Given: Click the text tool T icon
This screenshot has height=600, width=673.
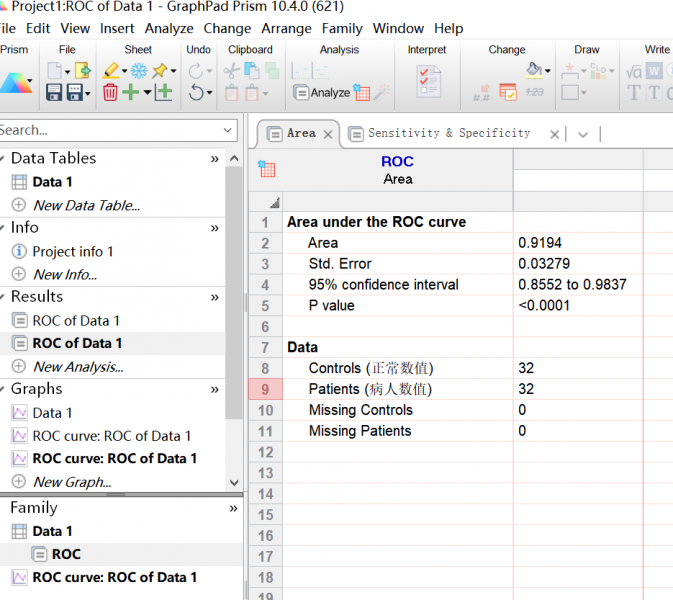Looking at the screenshot, I should click(x=634, y=92).
